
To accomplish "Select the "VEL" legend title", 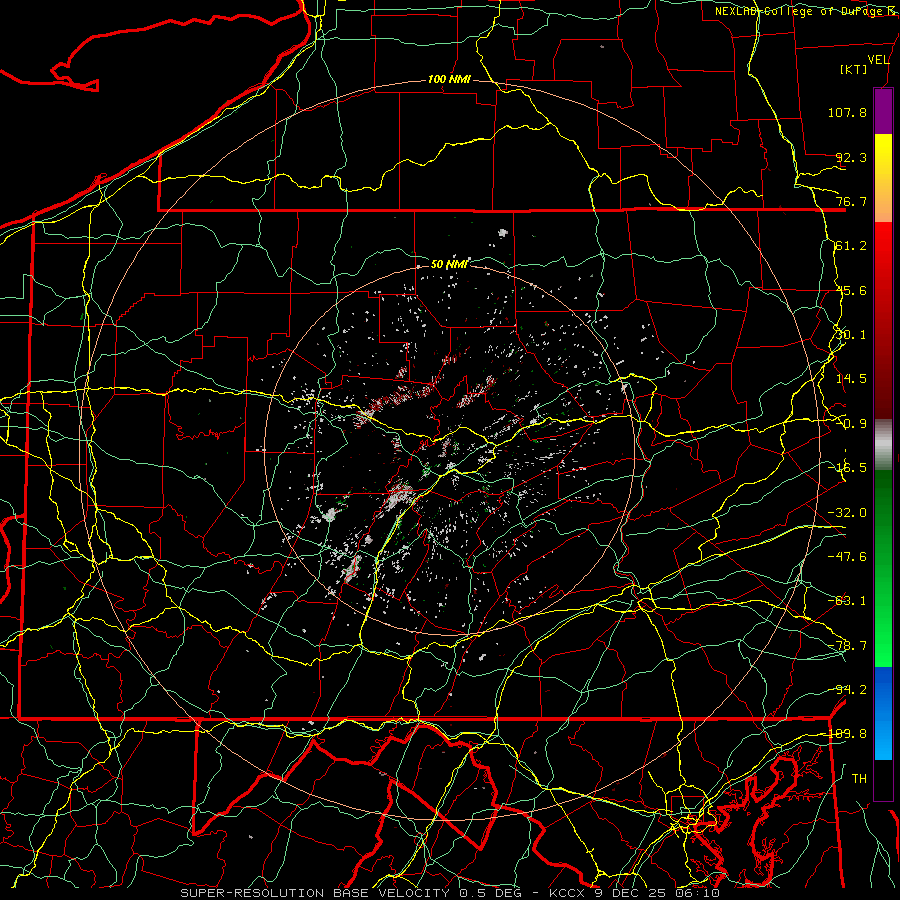I will pyautogui.click(x=878, y=60).
